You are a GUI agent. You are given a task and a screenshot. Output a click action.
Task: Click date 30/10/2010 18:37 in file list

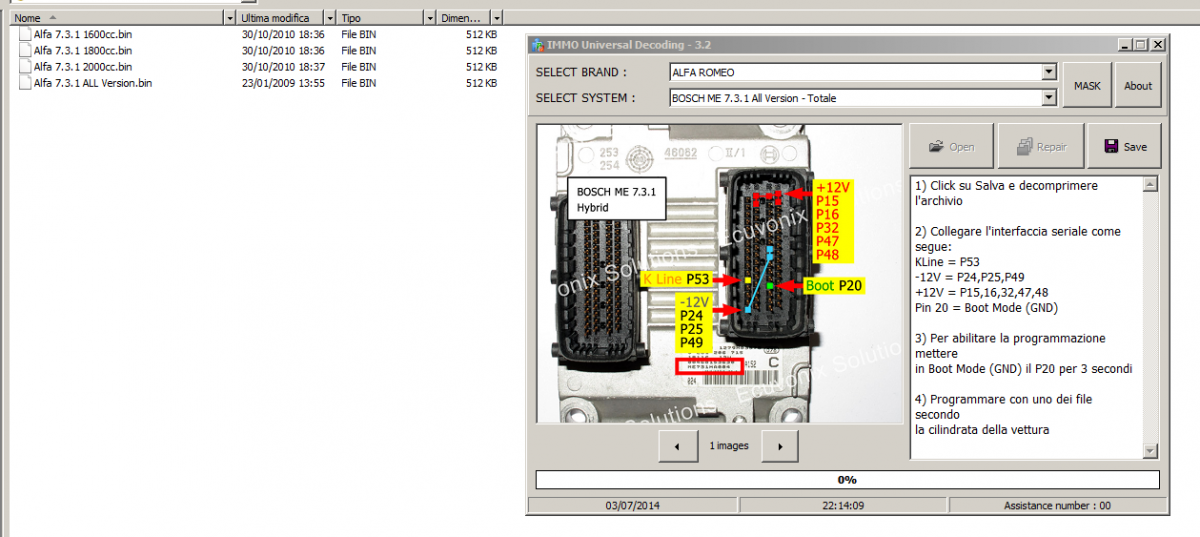pos(283,66)
